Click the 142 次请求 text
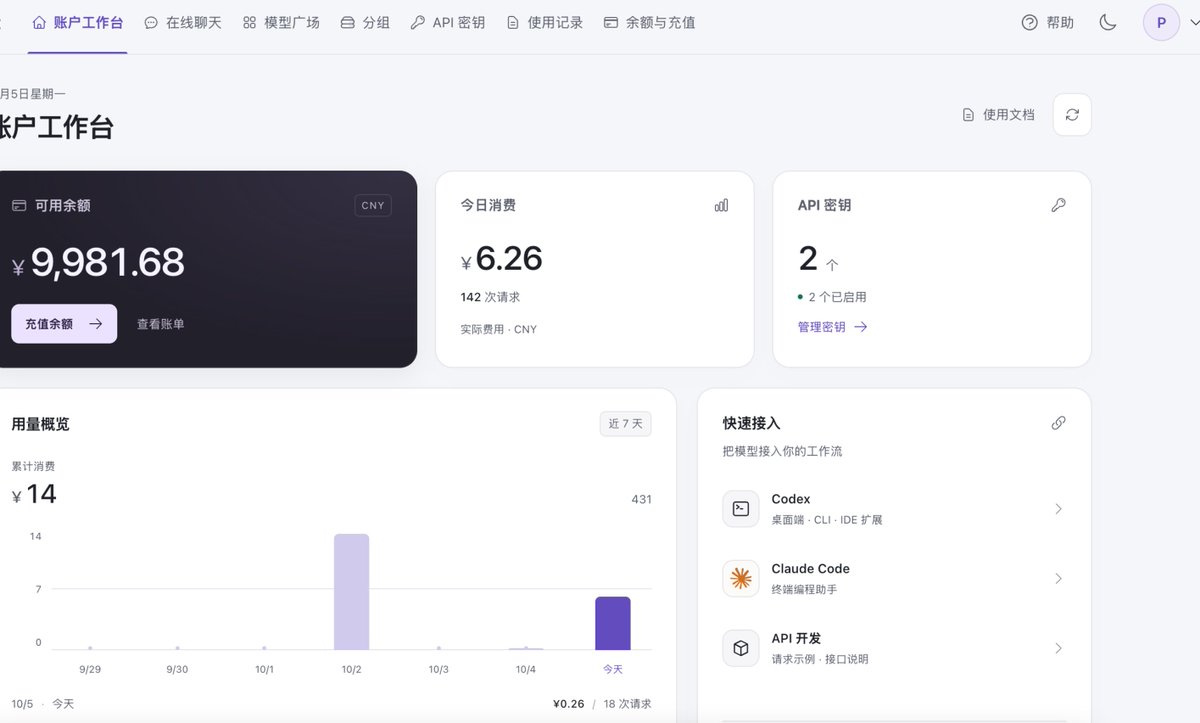Screen dimensions: 1200x723 490,297
